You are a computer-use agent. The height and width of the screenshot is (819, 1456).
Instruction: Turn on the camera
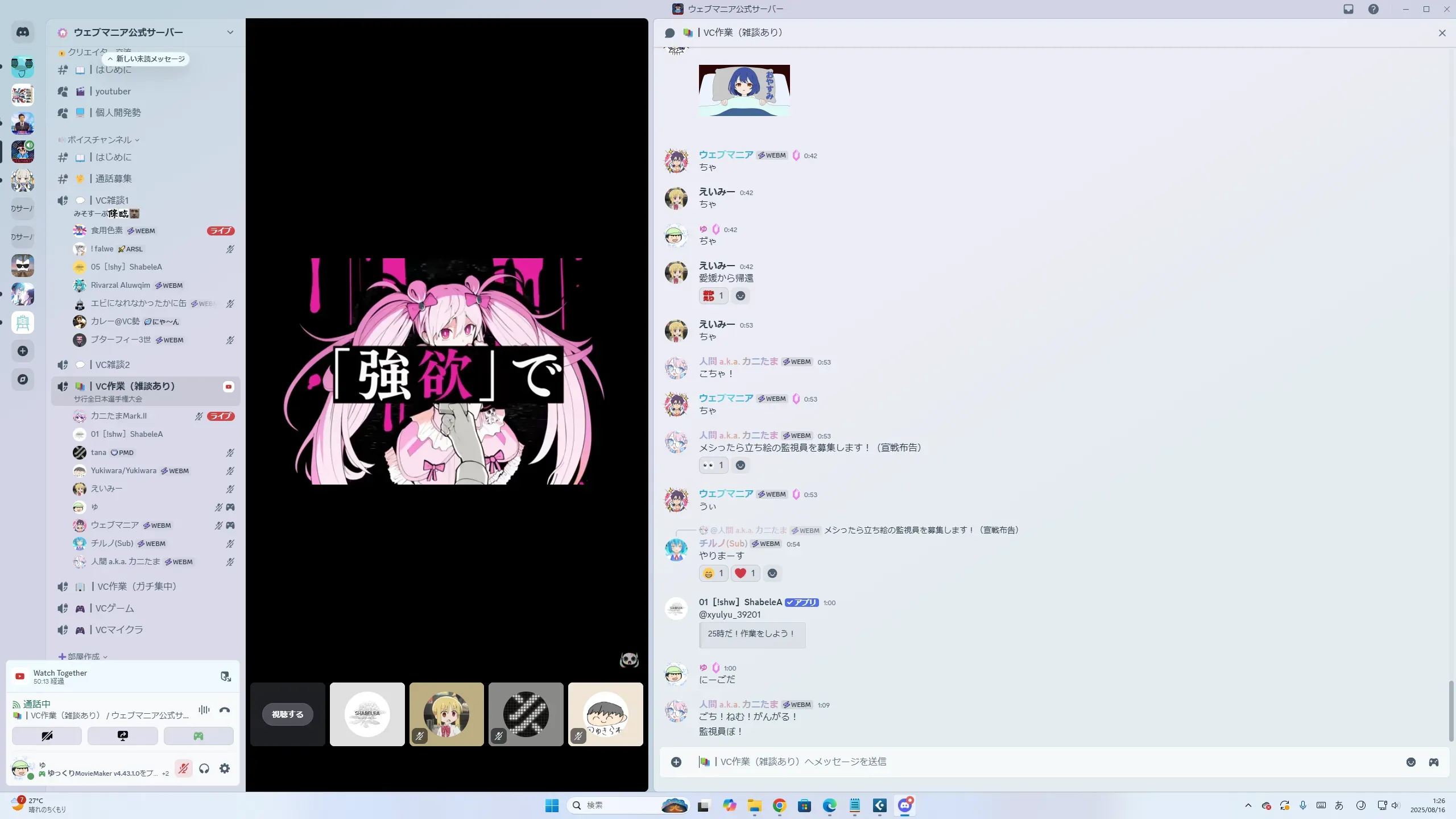[x=47, y=736]
